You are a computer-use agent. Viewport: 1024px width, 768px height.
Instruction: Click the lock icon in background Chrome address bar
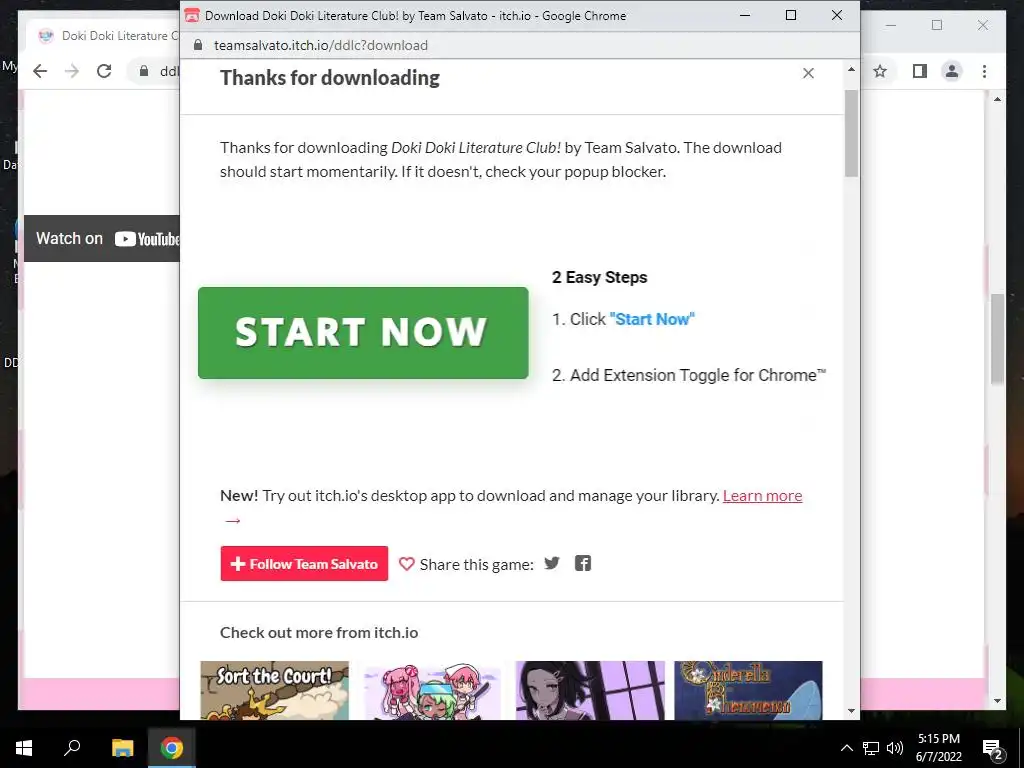[144, 71]
